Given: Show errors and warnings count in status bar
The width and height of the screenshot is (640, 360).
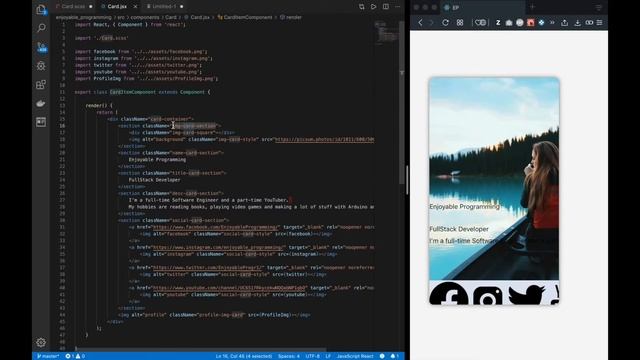Looking at the screenshot, I should (75, 356).
